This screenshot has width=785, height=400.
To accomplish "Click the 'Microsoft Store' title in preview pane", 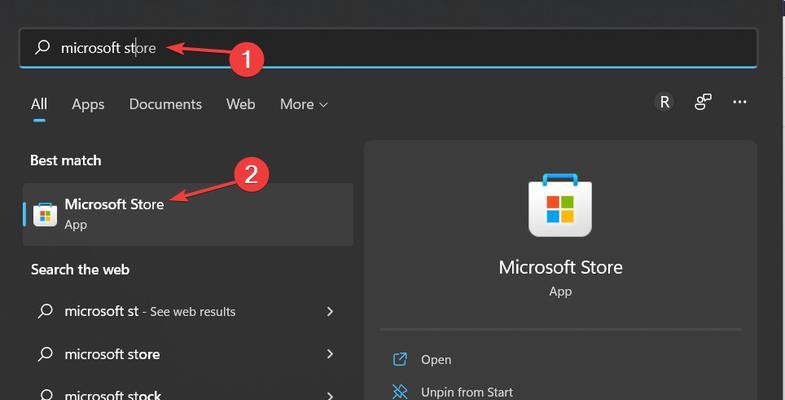I will click(x=561, y=267).
